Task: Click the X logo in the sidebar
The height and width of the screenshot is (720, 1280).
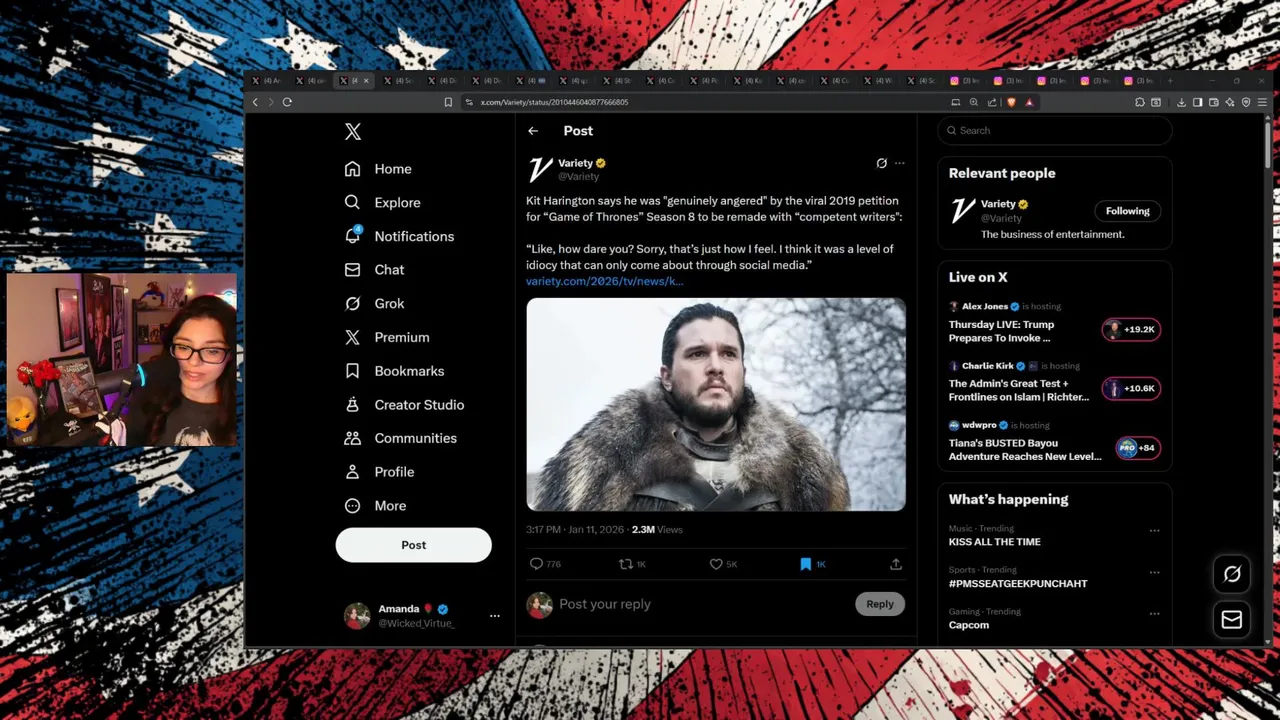Action: [x=352, y=131]
